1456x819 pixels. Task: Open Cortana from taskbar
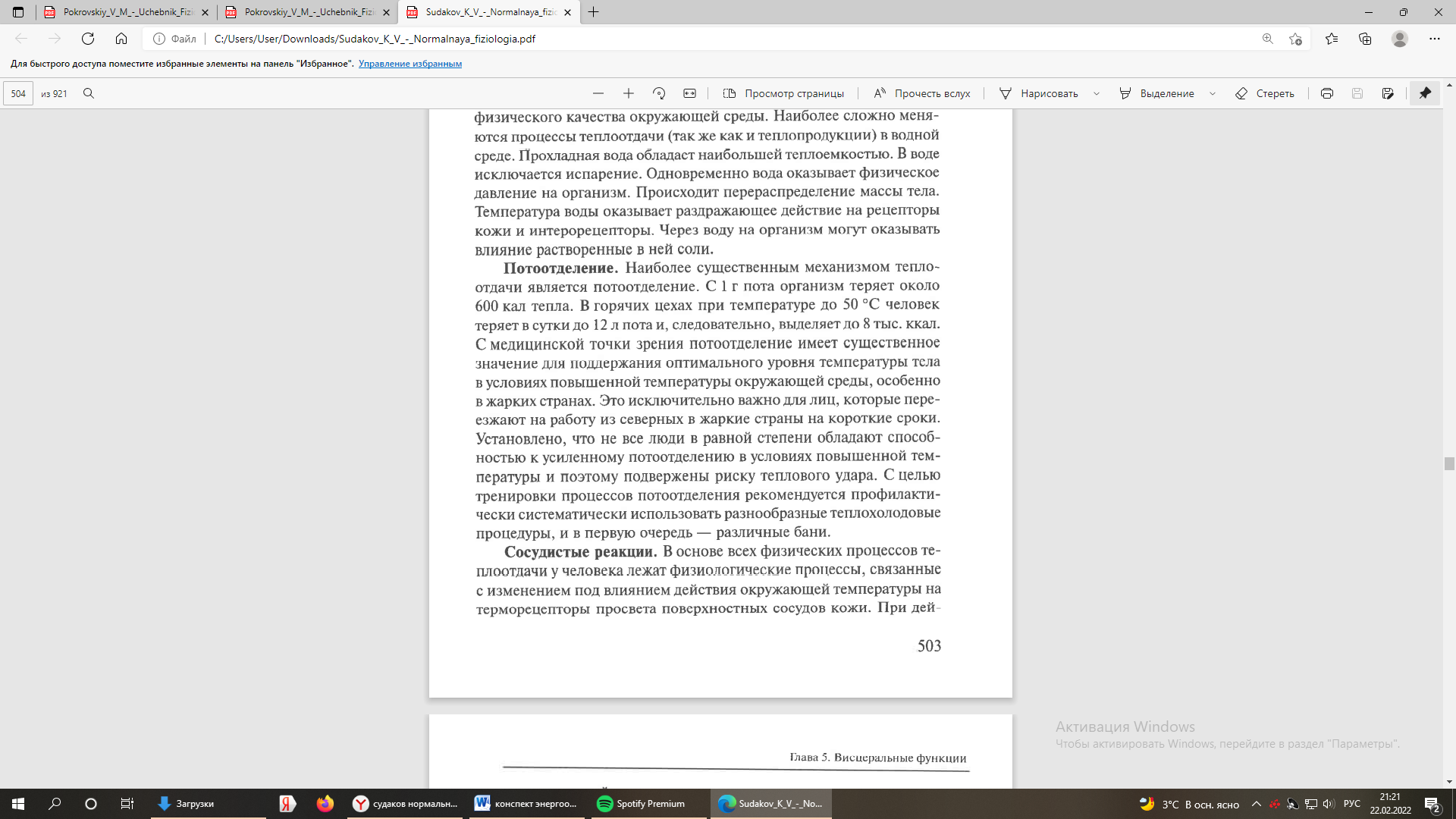pyautogui.click(x=91, y=804)
